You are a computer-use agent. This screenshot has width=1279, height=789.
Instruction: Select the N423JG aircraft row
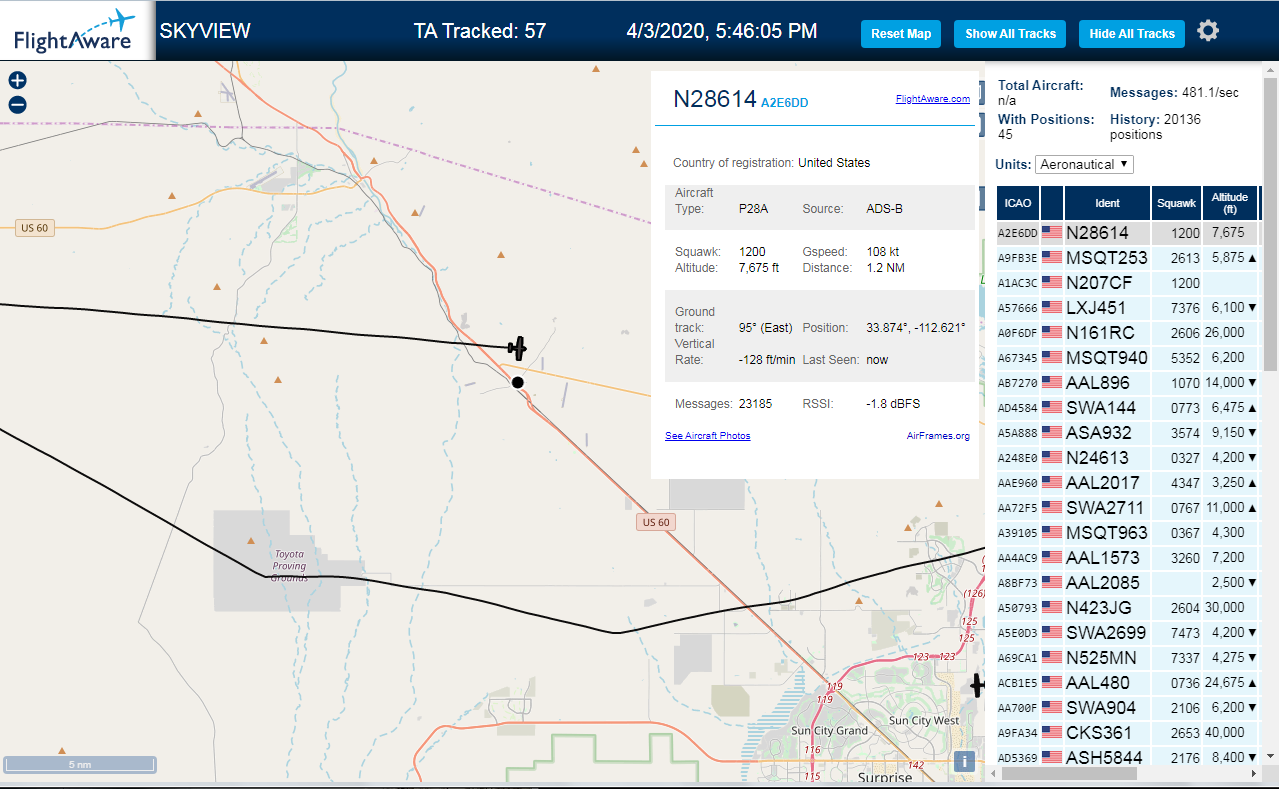[x=1127, y=608]
